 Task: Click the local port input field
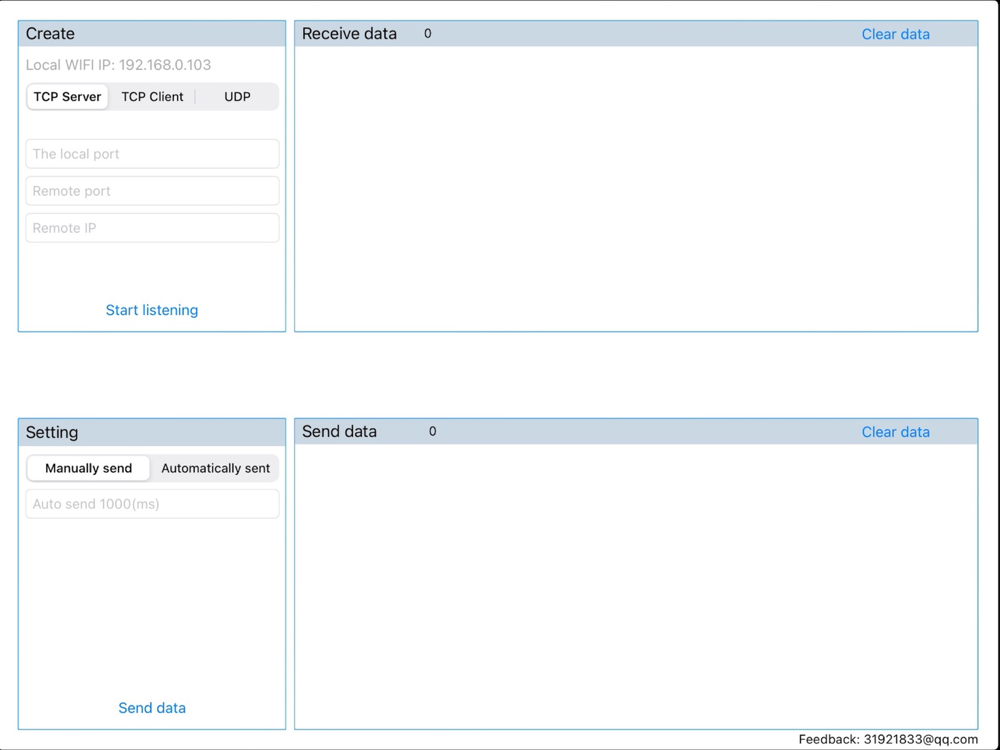[152, 154]
